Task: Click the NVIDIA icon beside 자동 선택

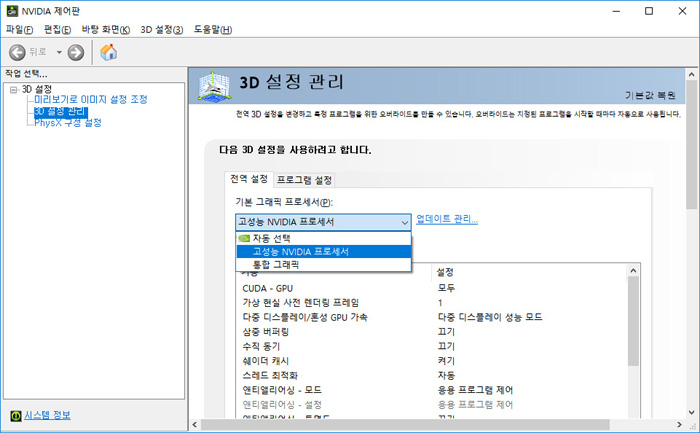Action: [x=244, y=238]
